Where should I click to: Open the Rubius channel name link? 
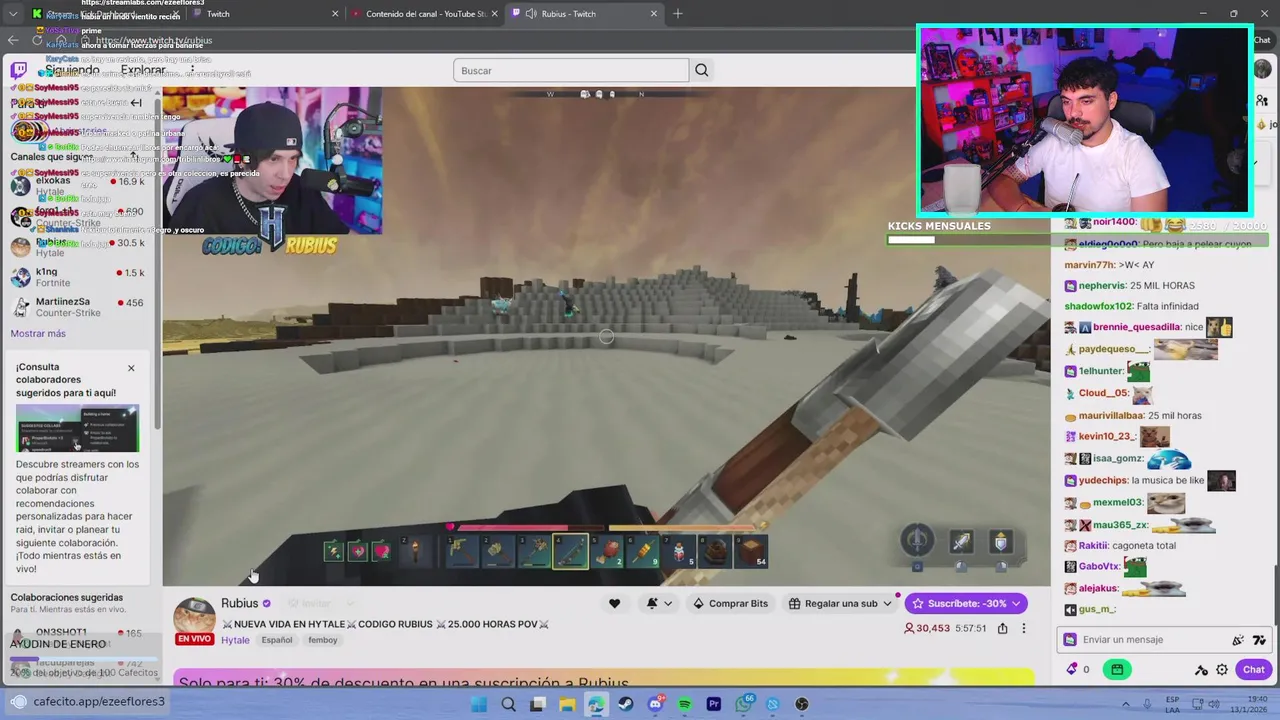[x=240, y=603]
